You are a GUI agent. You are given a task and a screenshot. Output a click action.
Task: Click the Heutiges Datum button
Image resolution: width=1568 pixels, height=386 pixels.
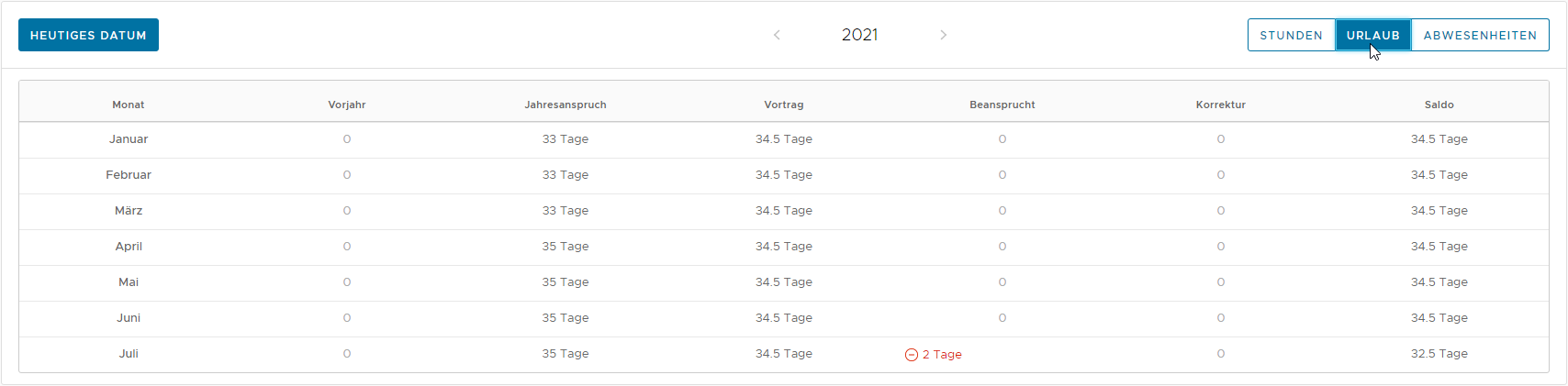tap(88, 35)
